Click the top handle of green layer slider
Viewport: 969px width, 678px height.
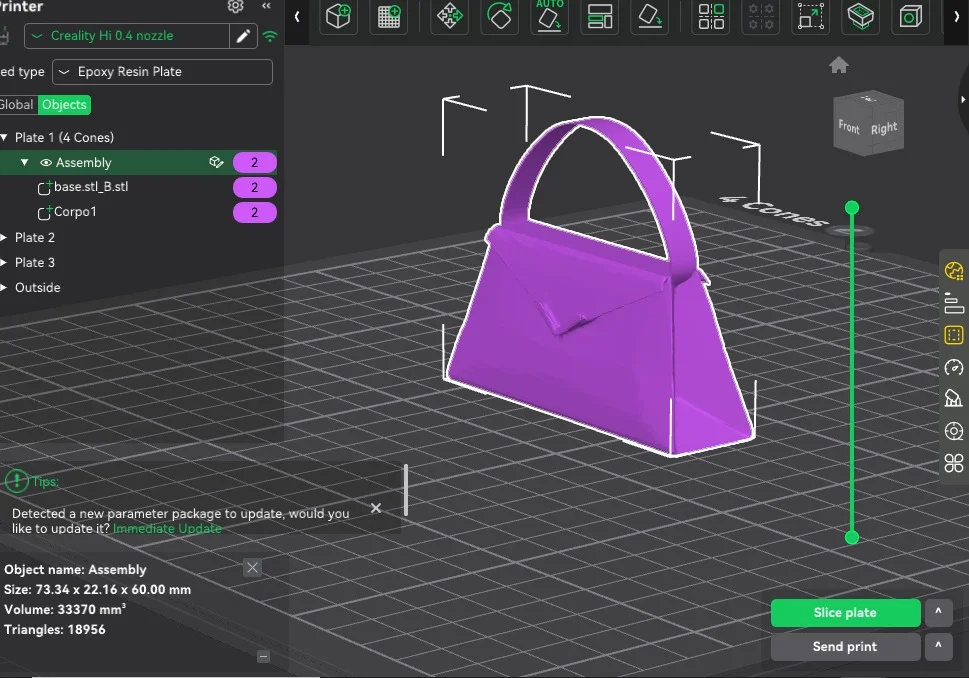tap(852, 208)
